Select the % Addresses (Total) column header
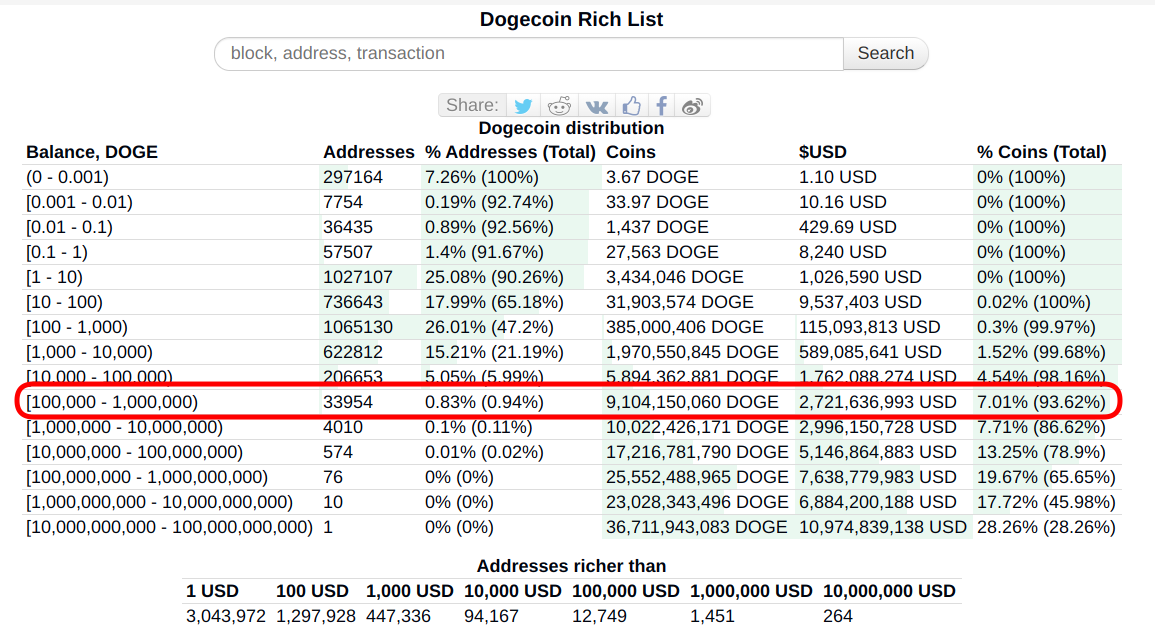Screen dimensions: 1155x640 [510, 152]
